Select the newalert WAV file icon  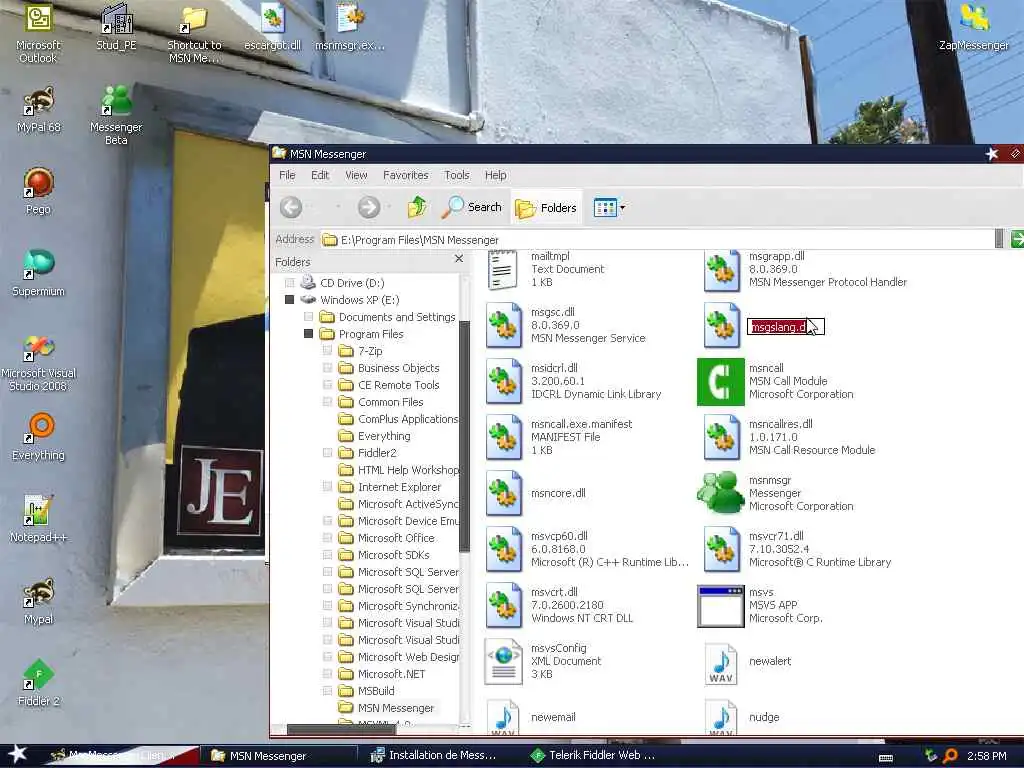[x=721, y=662]
